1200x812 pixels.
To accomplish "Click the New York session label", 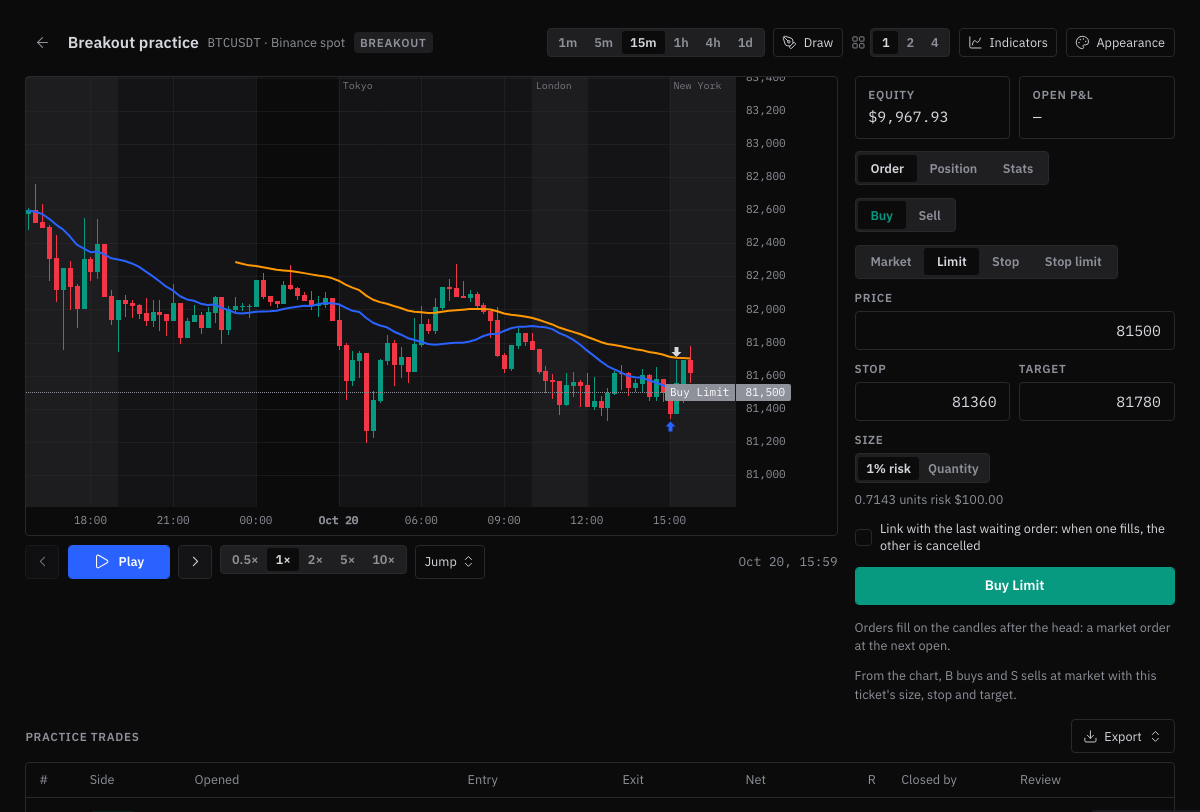I will pos(697,86).
